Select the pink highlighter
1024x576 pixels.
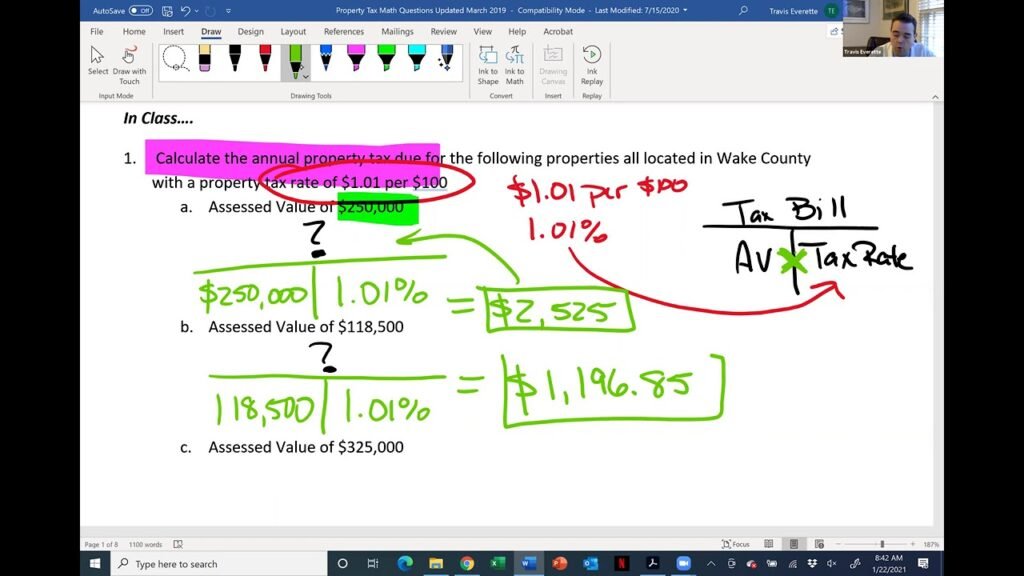[x=356, y=60]
